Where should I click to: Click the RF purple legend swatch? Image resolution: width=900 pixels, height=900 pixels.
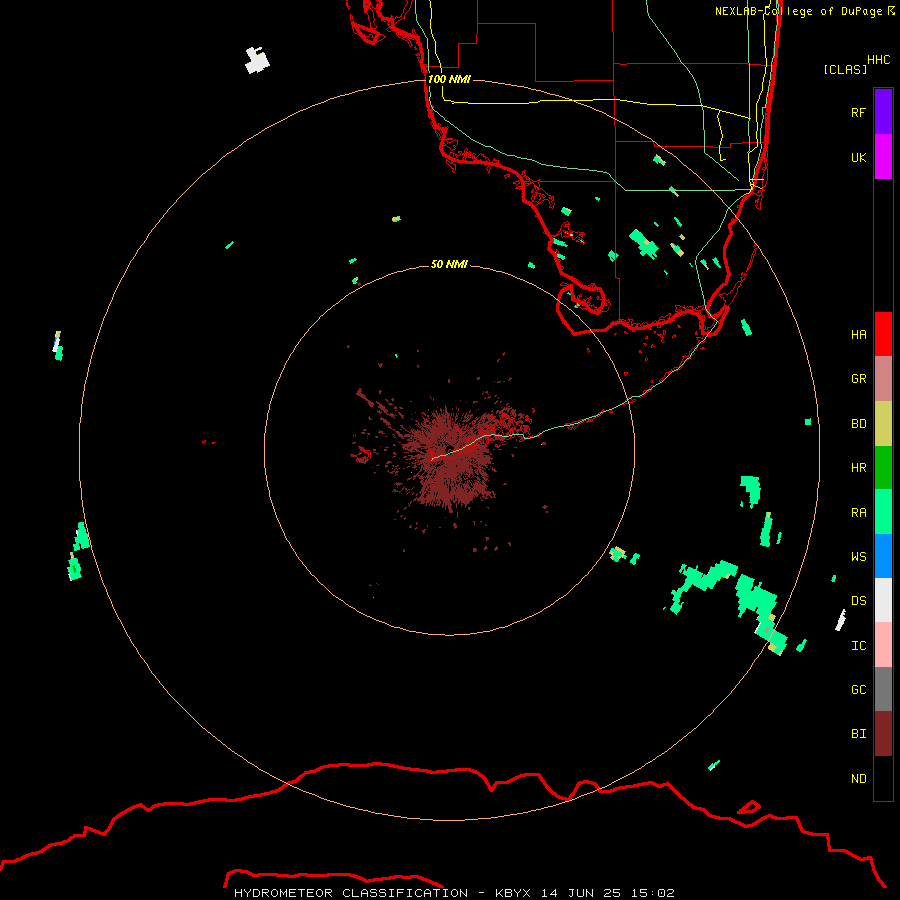pyautogui.click(x=883, y=112)
